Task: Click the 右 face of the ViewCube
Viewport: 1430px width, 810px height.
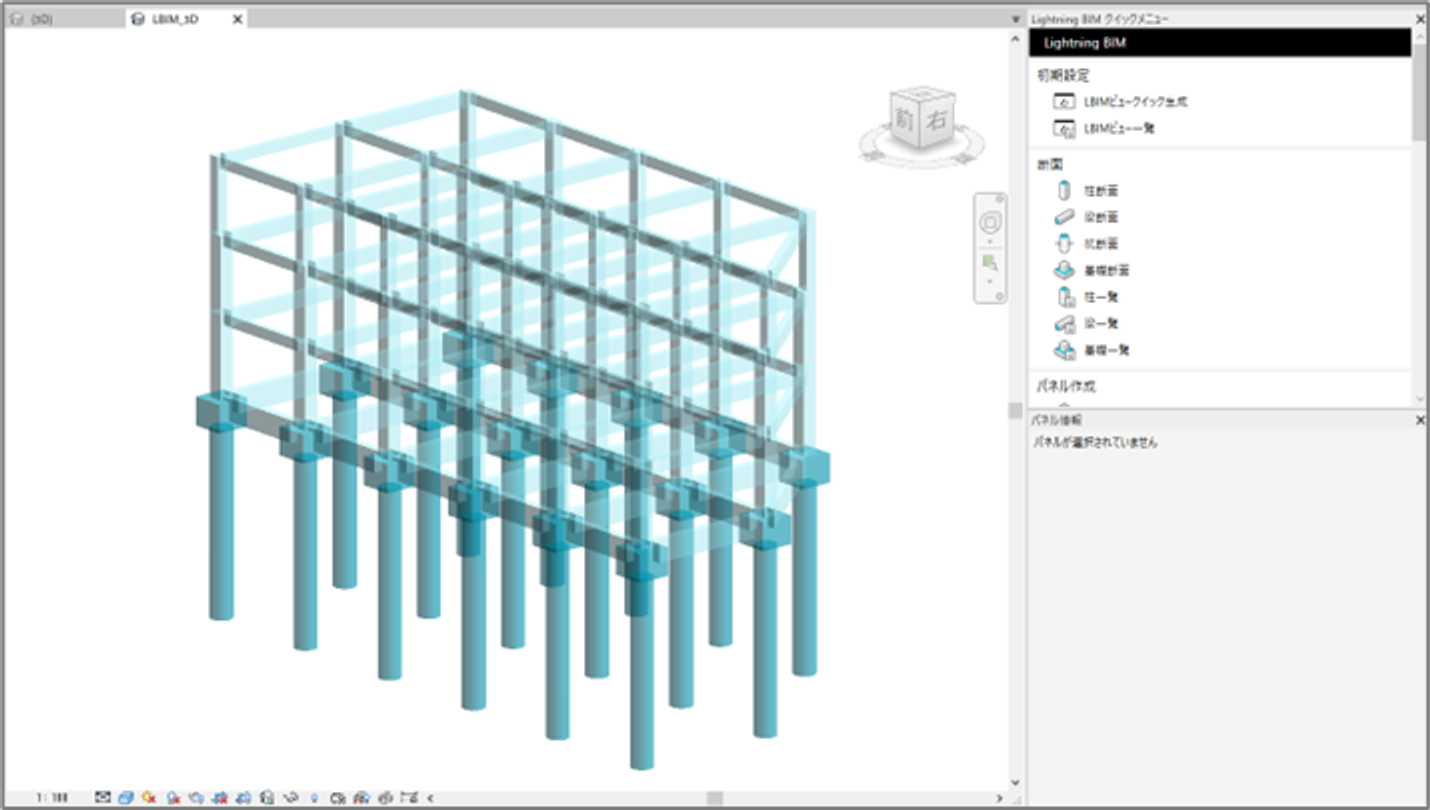Action: [x=936, y=122]
